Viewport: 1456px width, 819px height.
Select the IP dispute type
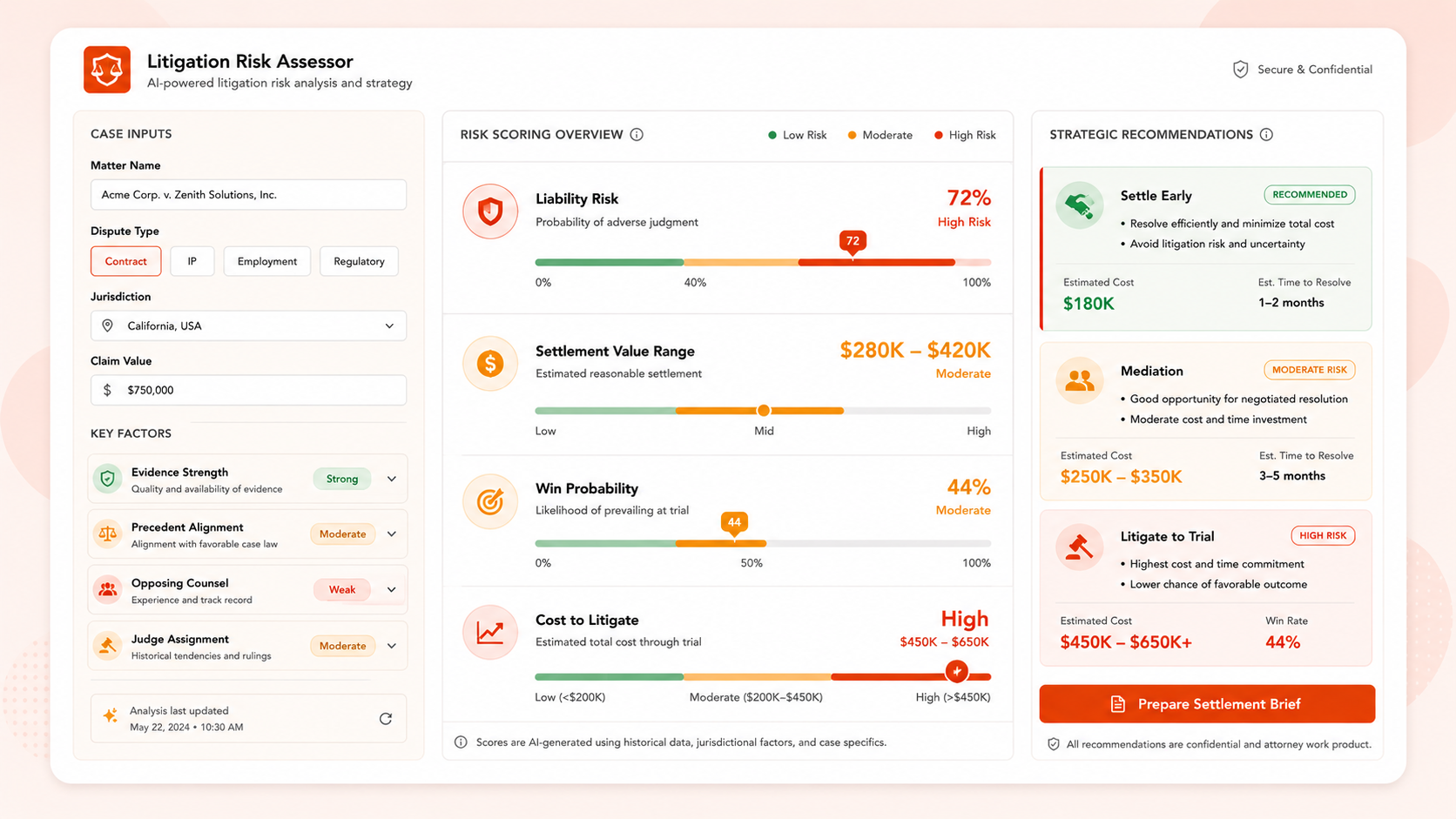click(x=192, y=261)
